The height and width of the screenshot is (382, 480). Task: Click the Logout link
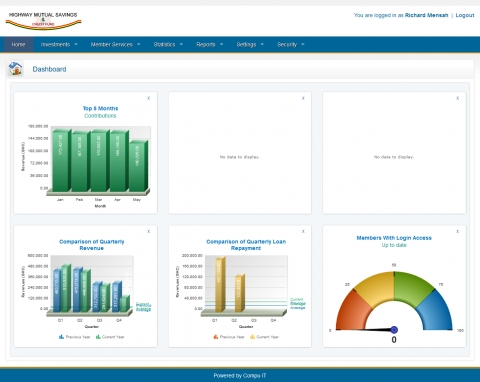[x=465, y=15]
